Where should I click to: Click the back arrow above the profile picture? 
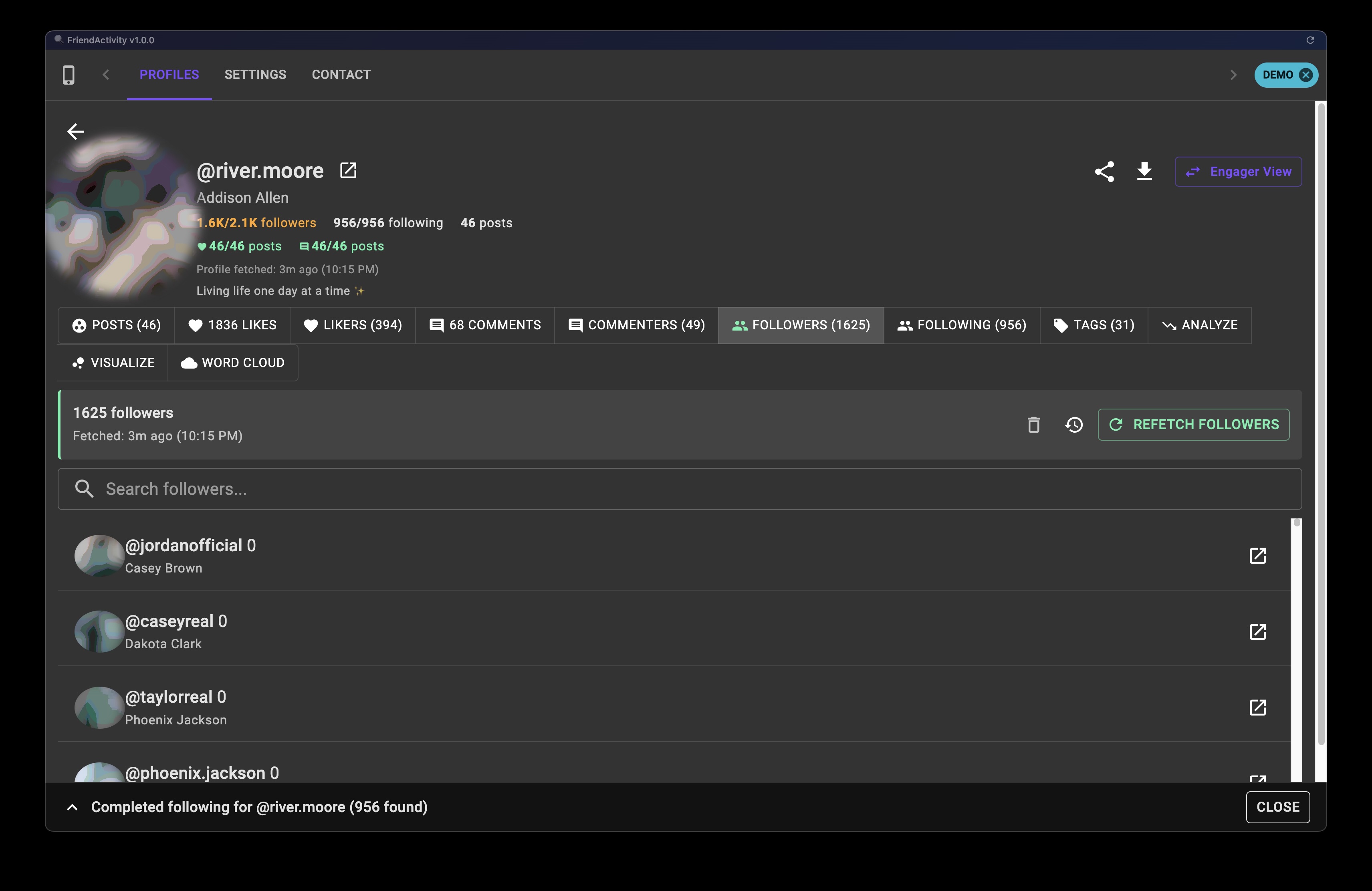[x=75, y=131]
